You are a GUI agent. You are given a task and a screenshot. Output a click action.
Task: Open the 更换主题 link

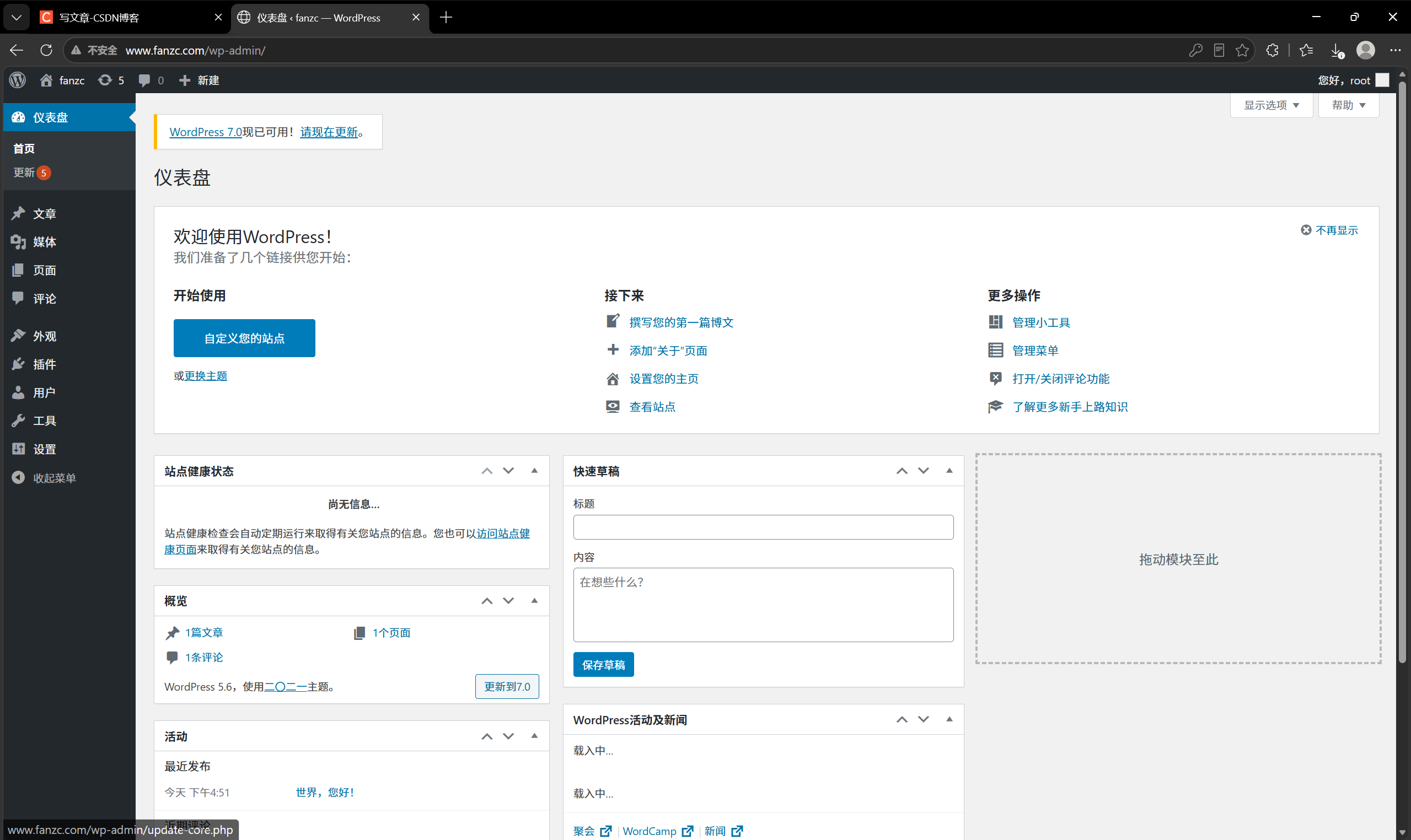pos(206,376)
